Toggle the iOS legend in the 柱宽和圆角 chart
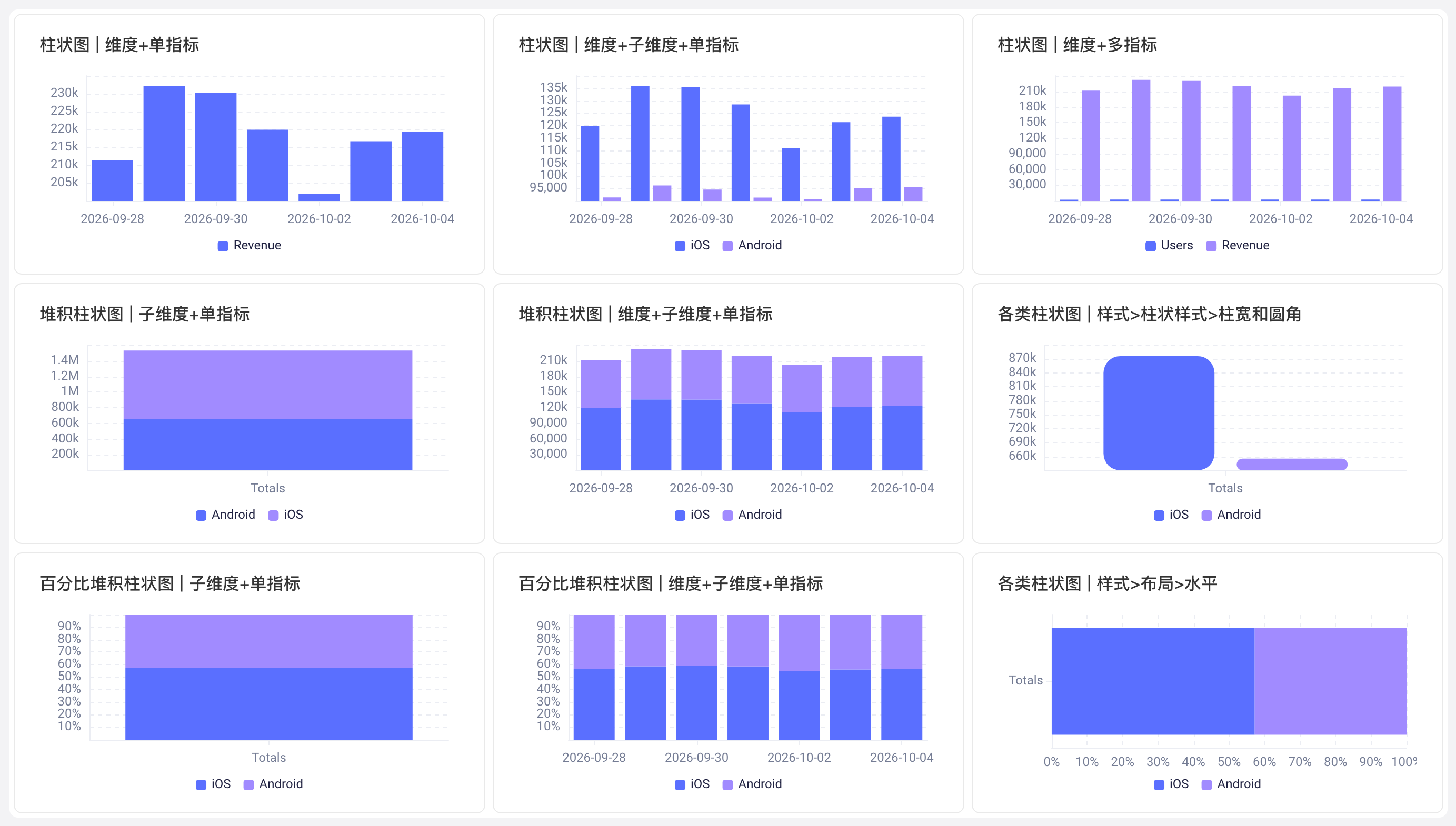The height and width of the screenshot is (826, 1456). pyautogui.click(x=1171, y=515)
